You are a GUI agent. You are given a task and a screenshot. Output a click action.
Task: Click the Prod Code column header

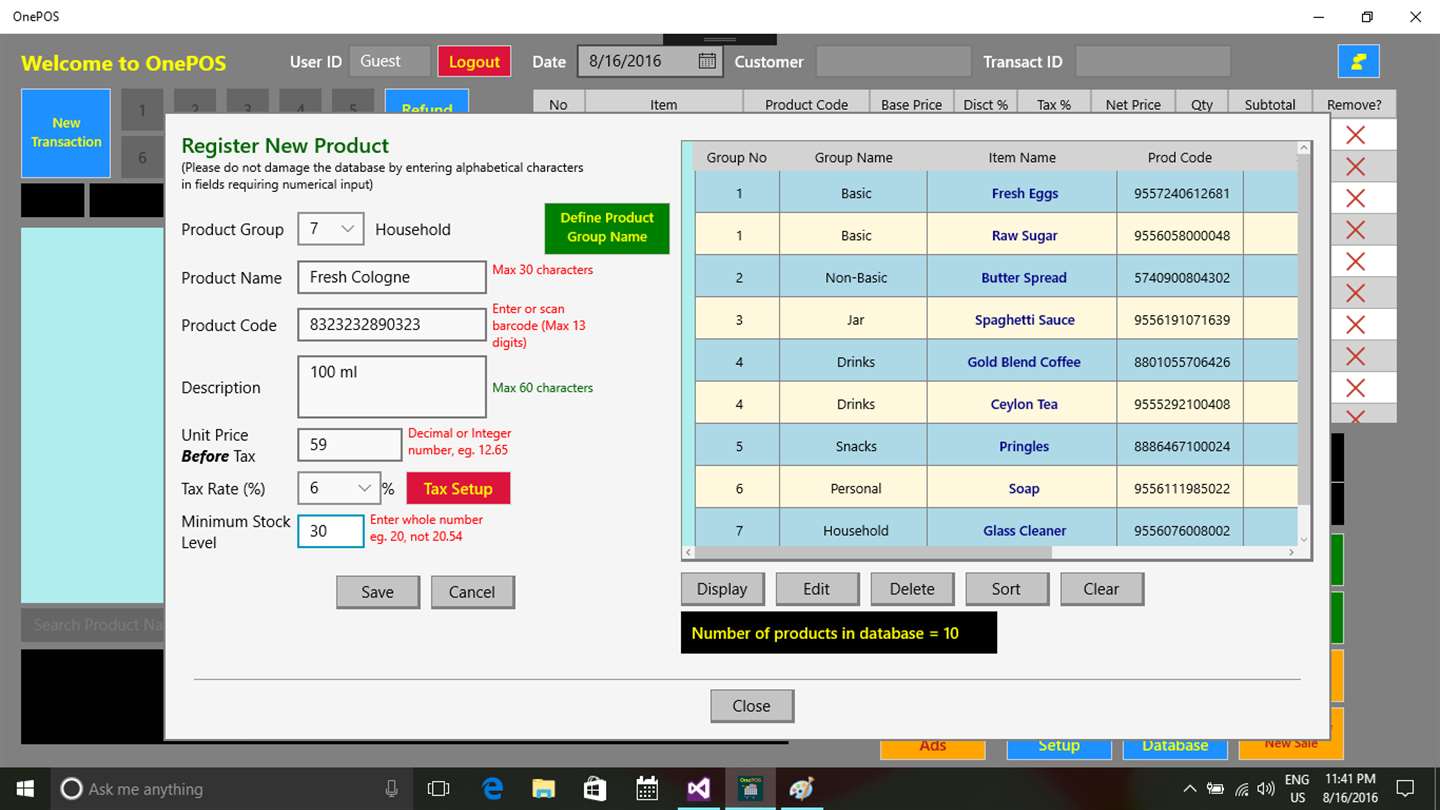click(1180, 157)
